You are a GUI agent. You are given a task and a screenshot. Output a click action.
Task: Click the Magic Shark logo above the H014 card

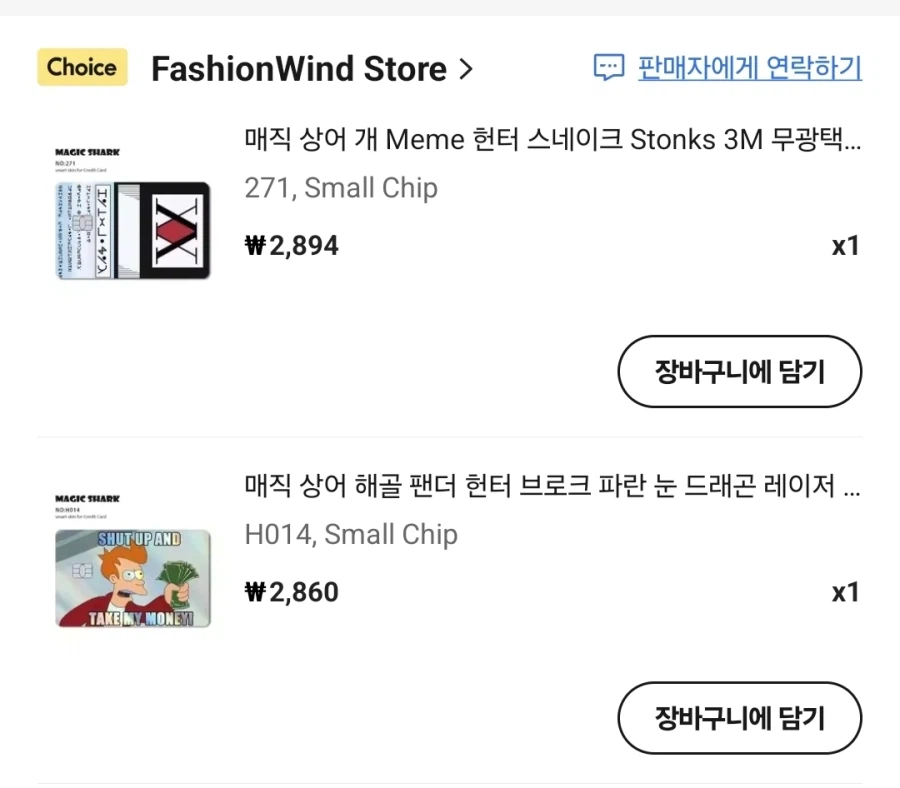[87, 498]
